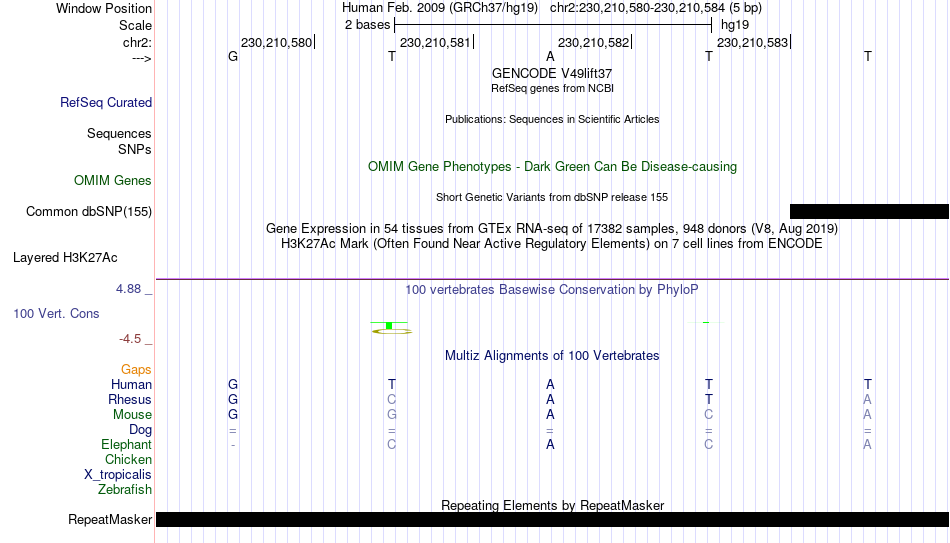950x543 pixels.
Task: Click the -4.5 PhyloP lower limit value
Action: pos(130,339)
